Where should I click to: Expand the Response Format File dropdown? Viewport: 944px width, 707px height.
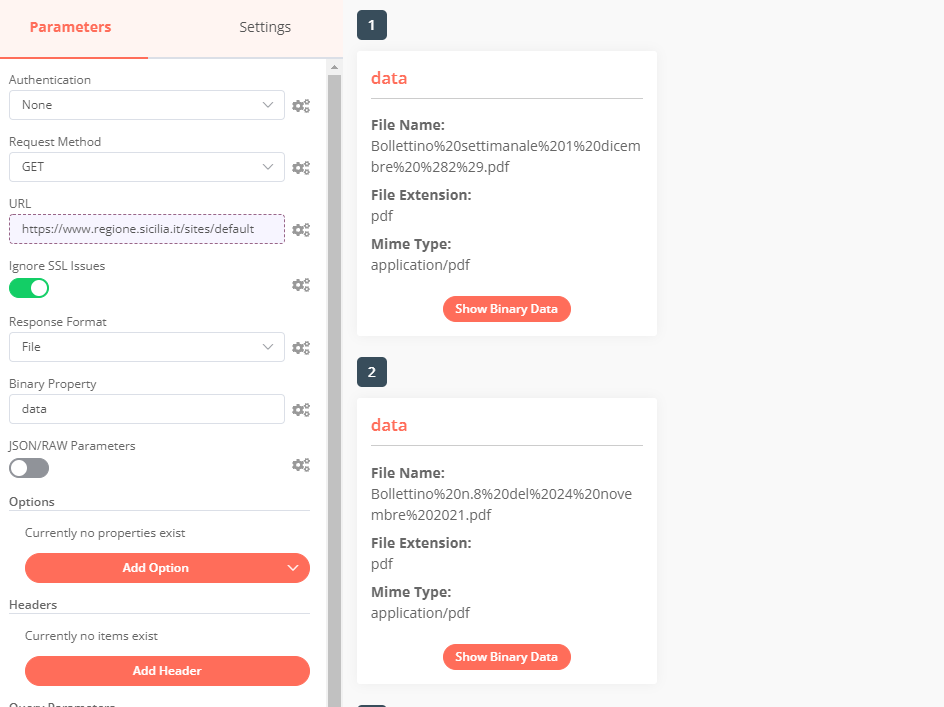[x=146, y=347]
